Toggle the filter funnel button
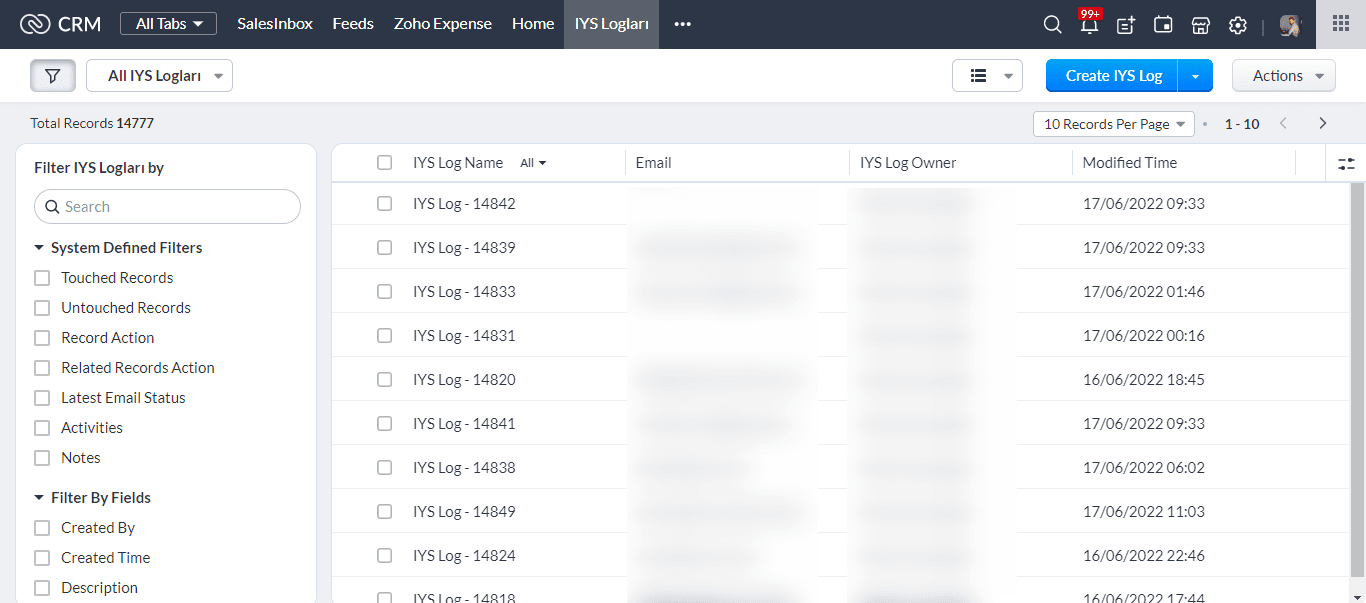The image size is (1366, 603). click(x=53, y=75)
